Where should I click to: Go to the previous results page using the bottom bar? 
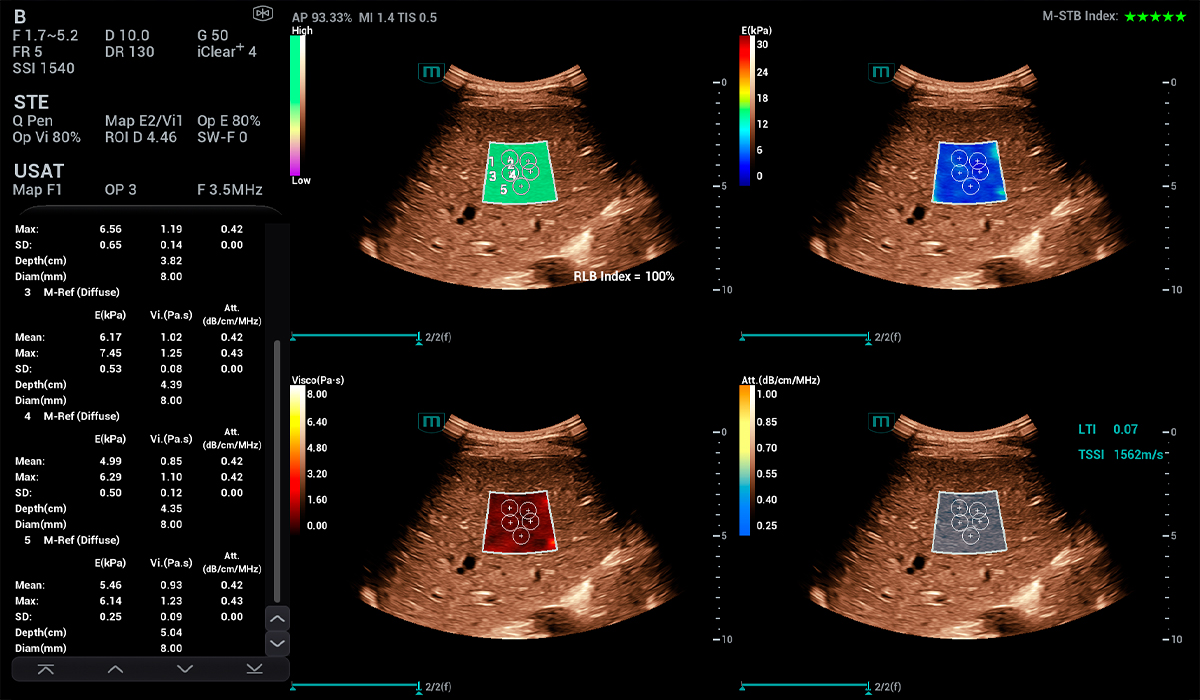[x=115, y=669]
